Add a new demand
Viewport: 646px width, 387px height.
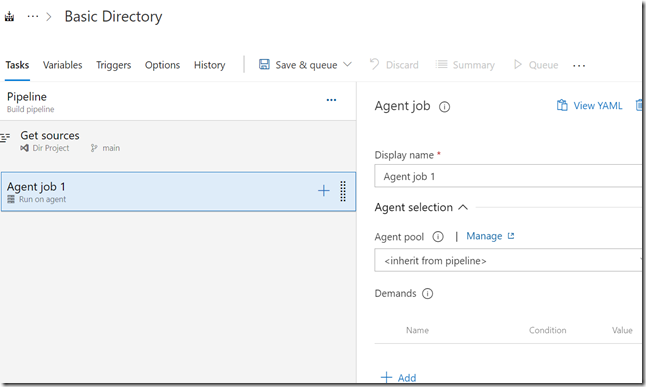(398, 377)
